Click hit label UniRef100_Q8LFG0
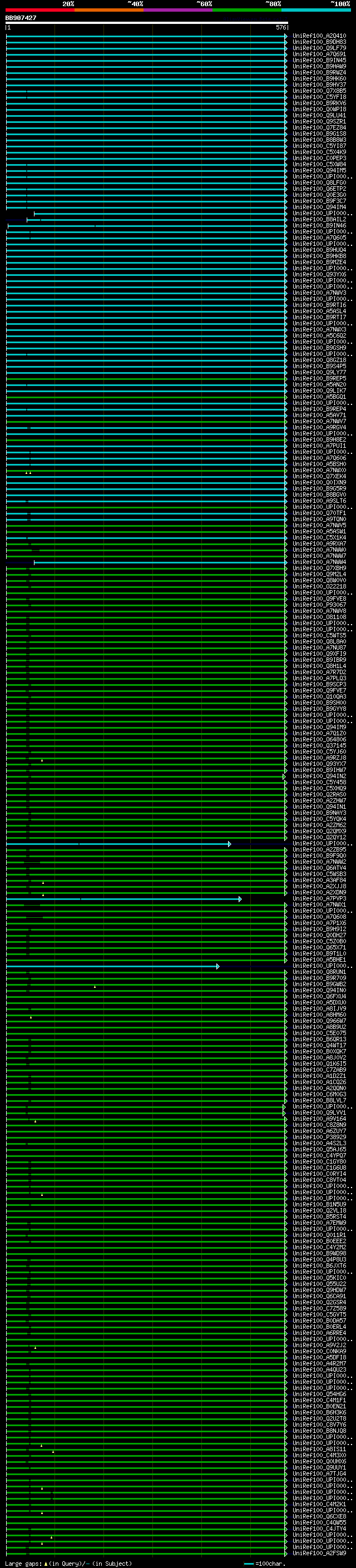356x1568 pixels. click(x=319, y=182)
